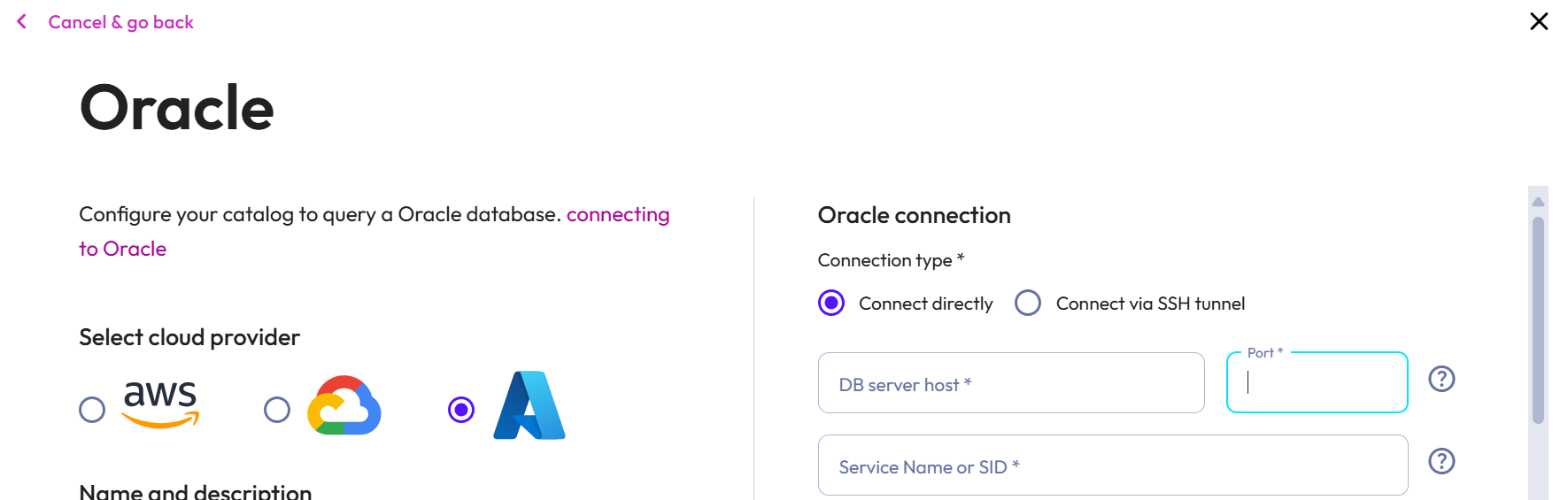Click the back chevron arrow icon
This screenshot has height=500, width=1568.
pos(22,21)
